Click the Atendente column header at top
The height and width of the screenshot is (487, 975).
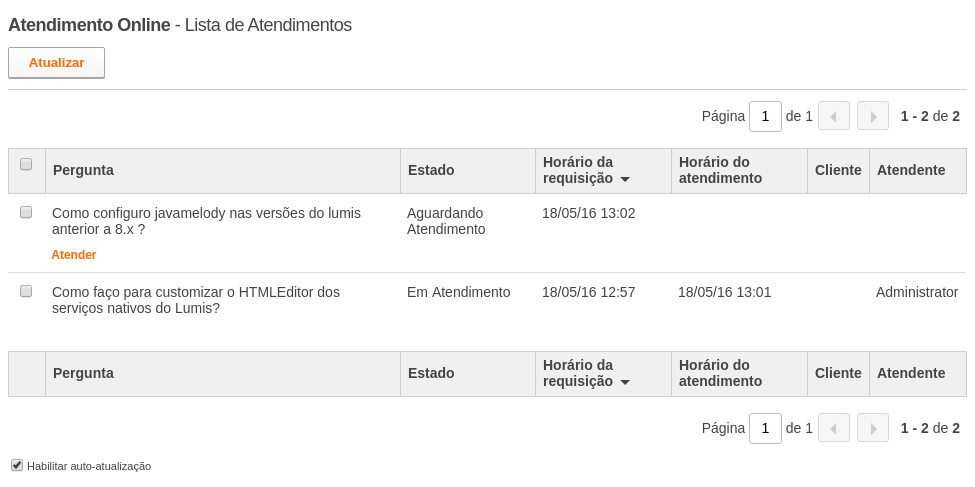911,170
